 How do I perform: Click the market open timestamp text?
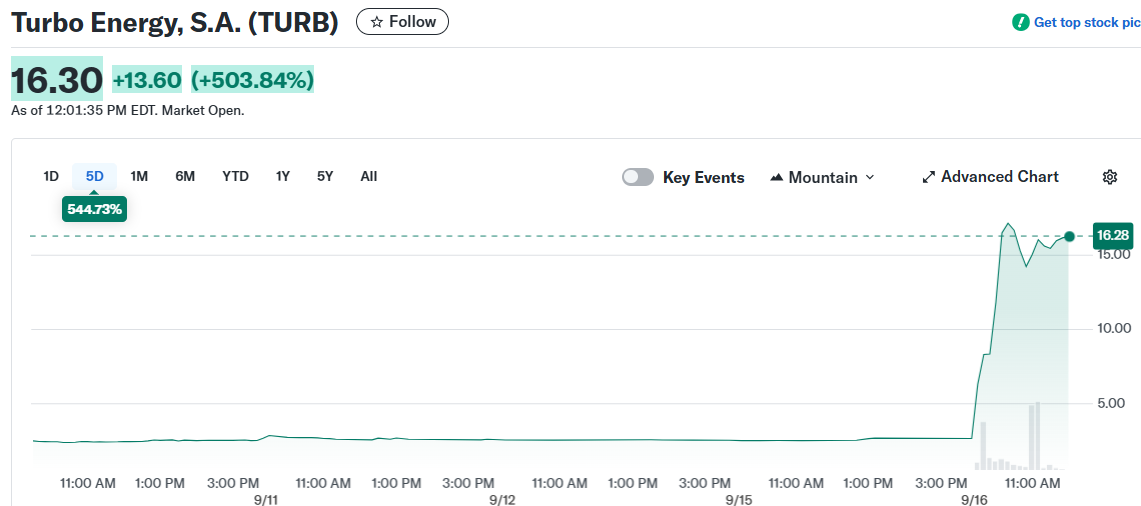[127, 111]
